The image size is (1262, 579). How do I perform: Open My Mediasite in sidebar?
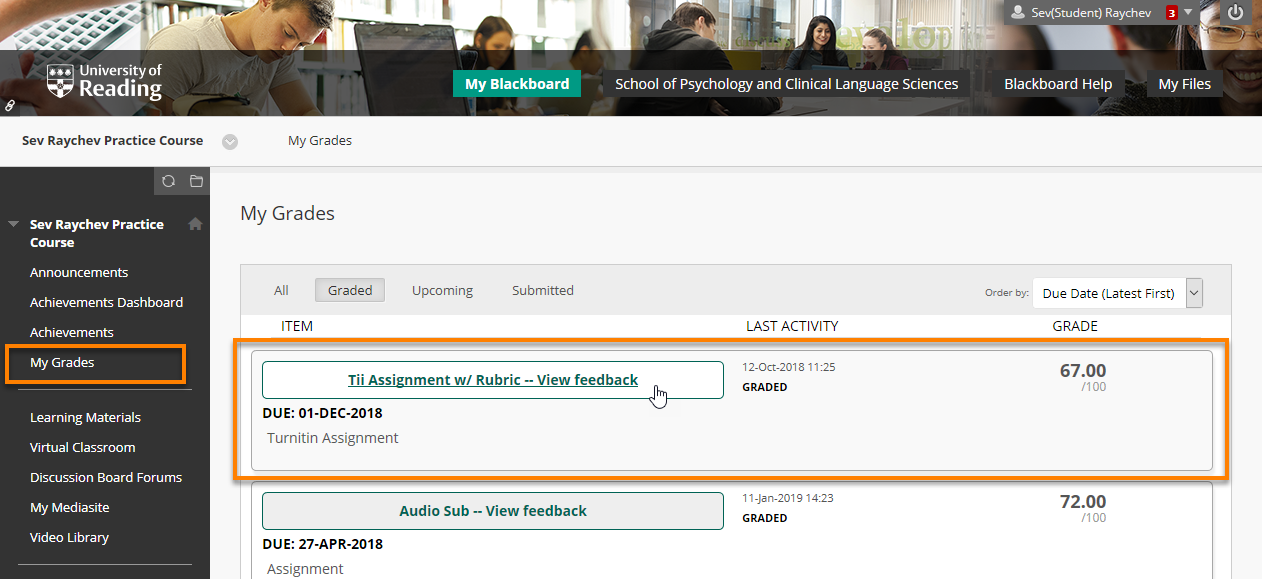tap(70, 507)
